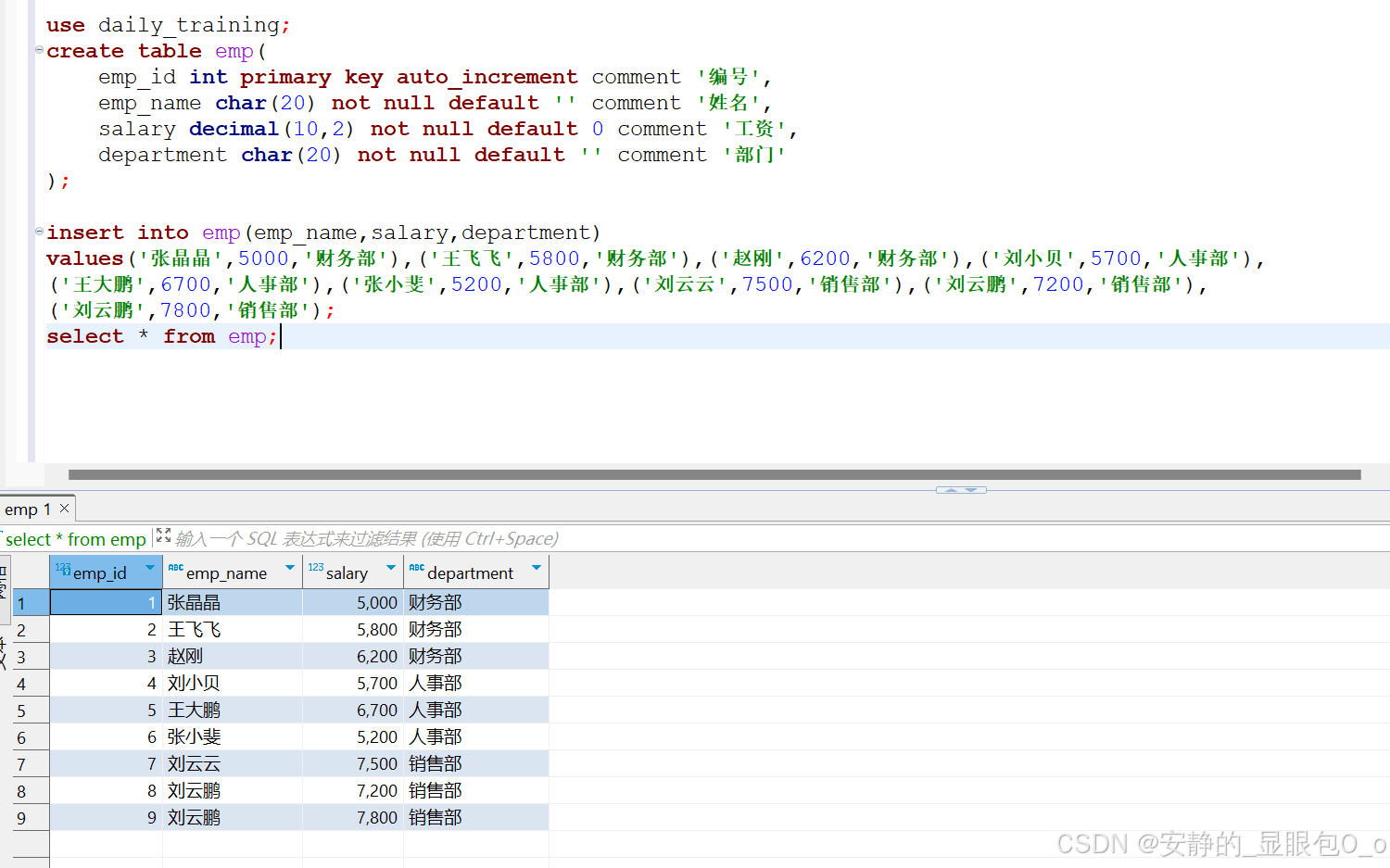Collapse the create table code block
The image size is (1390, 868).
click(x=39, y=50)
